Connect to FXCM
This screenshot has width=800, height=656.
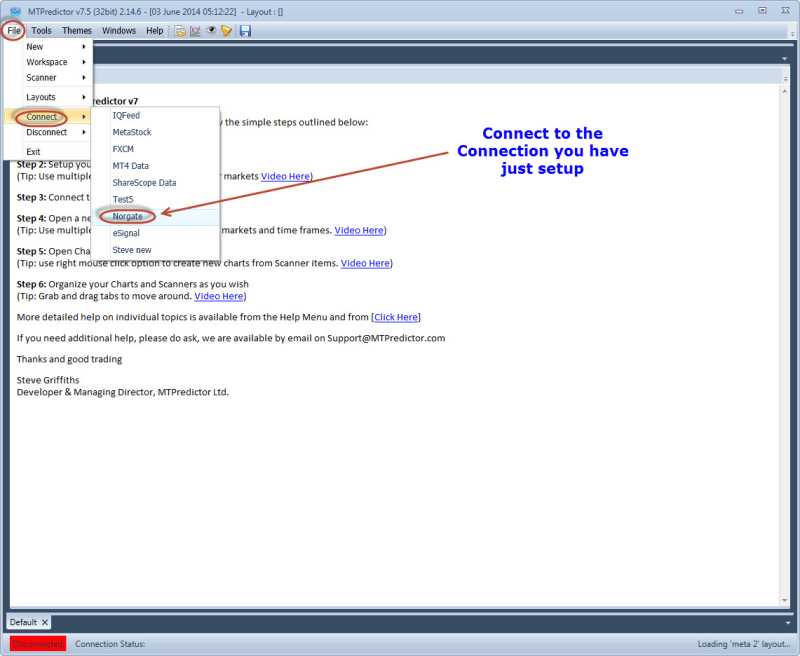(x=156, y=149)
